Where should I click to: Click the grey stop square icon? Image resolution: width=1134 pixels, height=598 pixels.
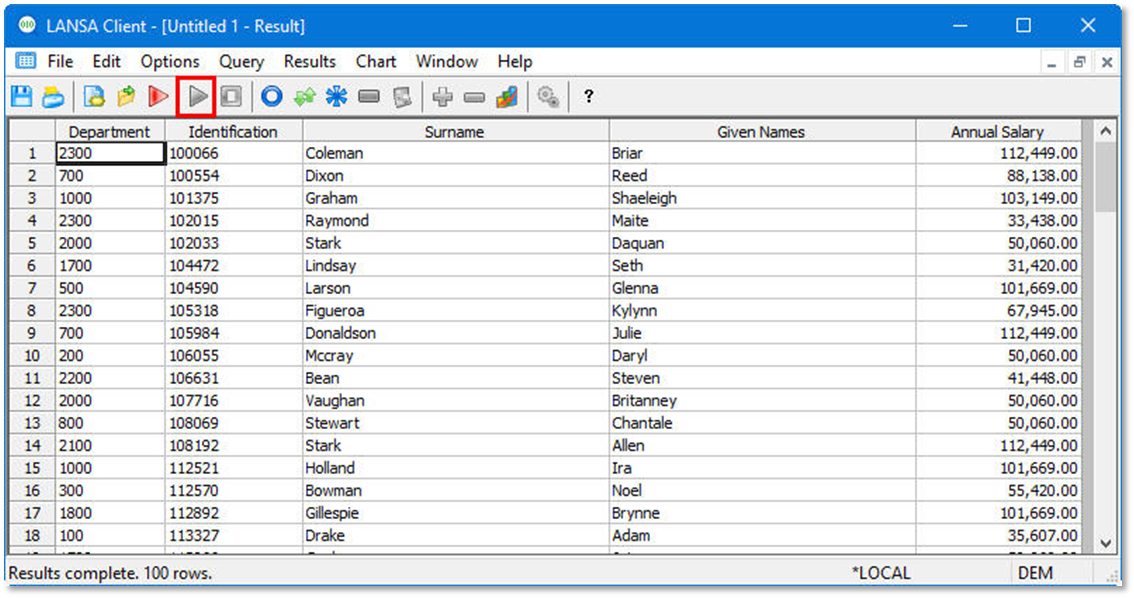231,96
